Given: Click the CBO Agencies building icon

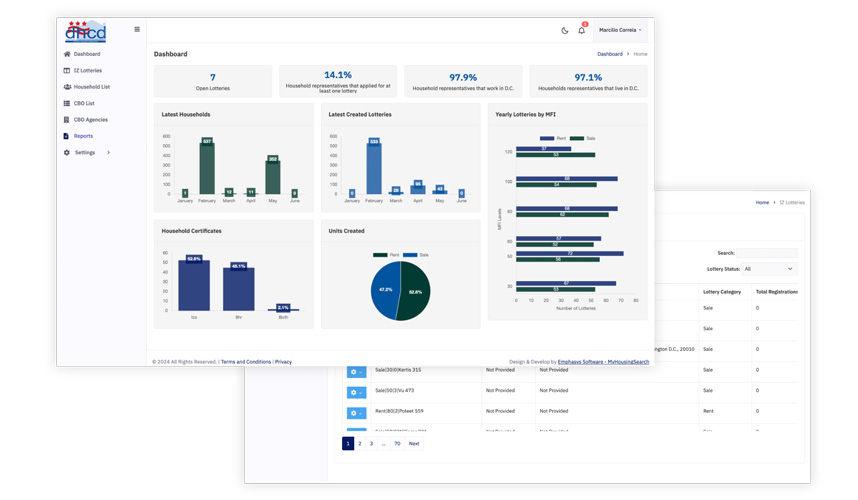Looking at the screenshot, I should pyautogui.click(x=67, y=120).
